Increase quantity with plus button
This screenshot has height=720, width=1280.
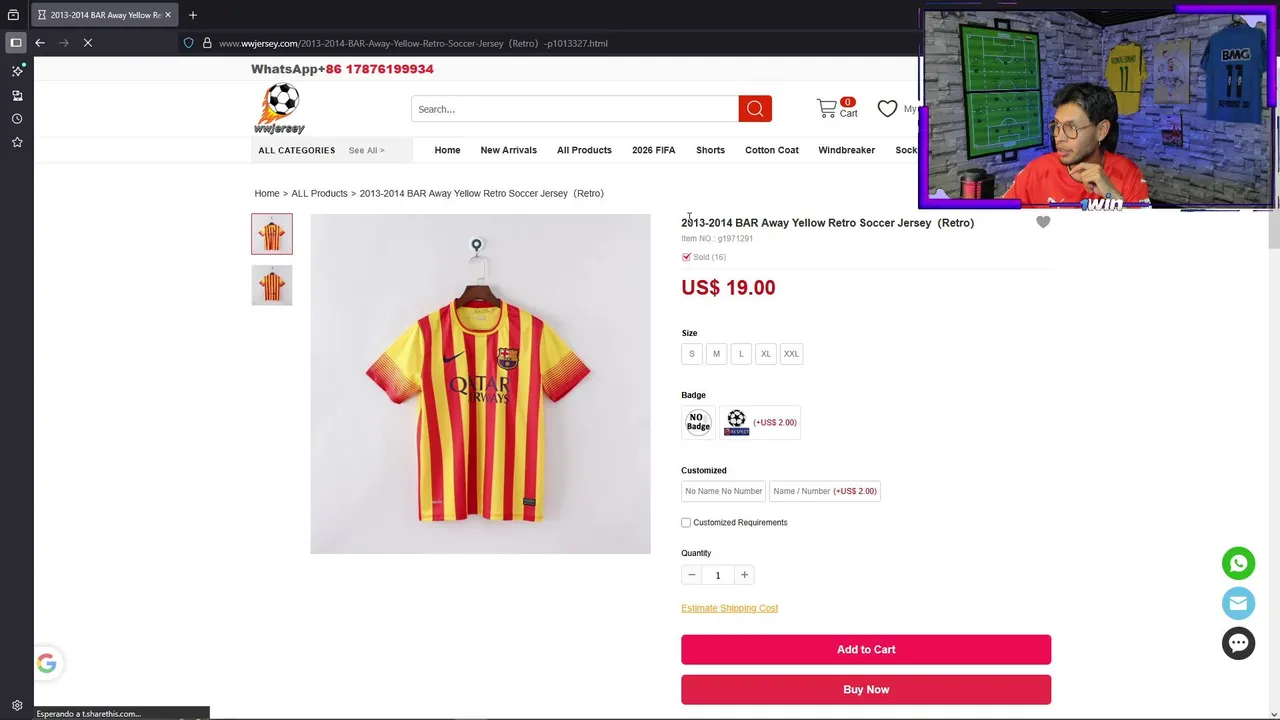[x=744, y=575]
